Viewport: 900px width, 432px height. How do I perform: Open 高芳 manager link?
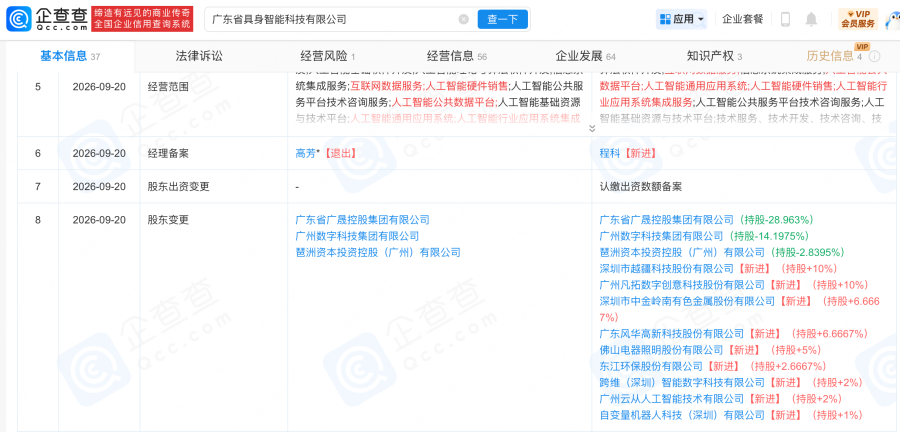[x=305, y=153]
